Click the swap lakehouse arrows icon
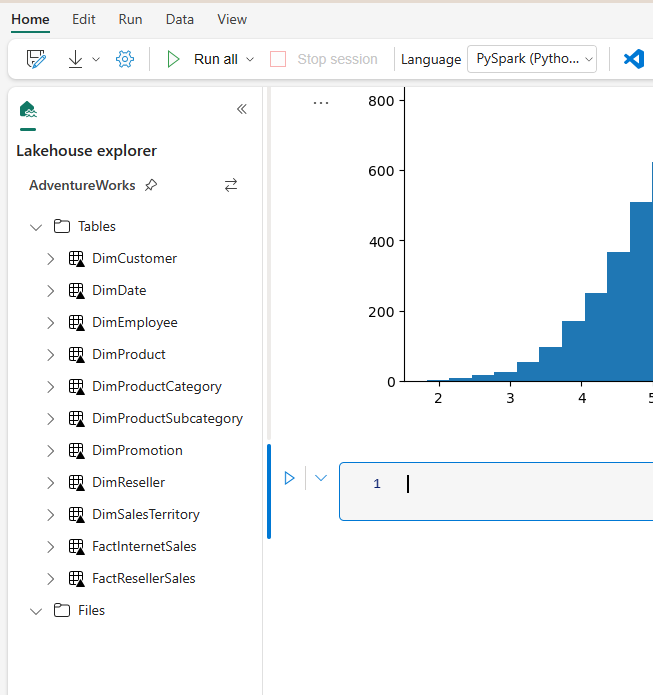The width and height of the screenshot is (653, 695). click(231, 185)
